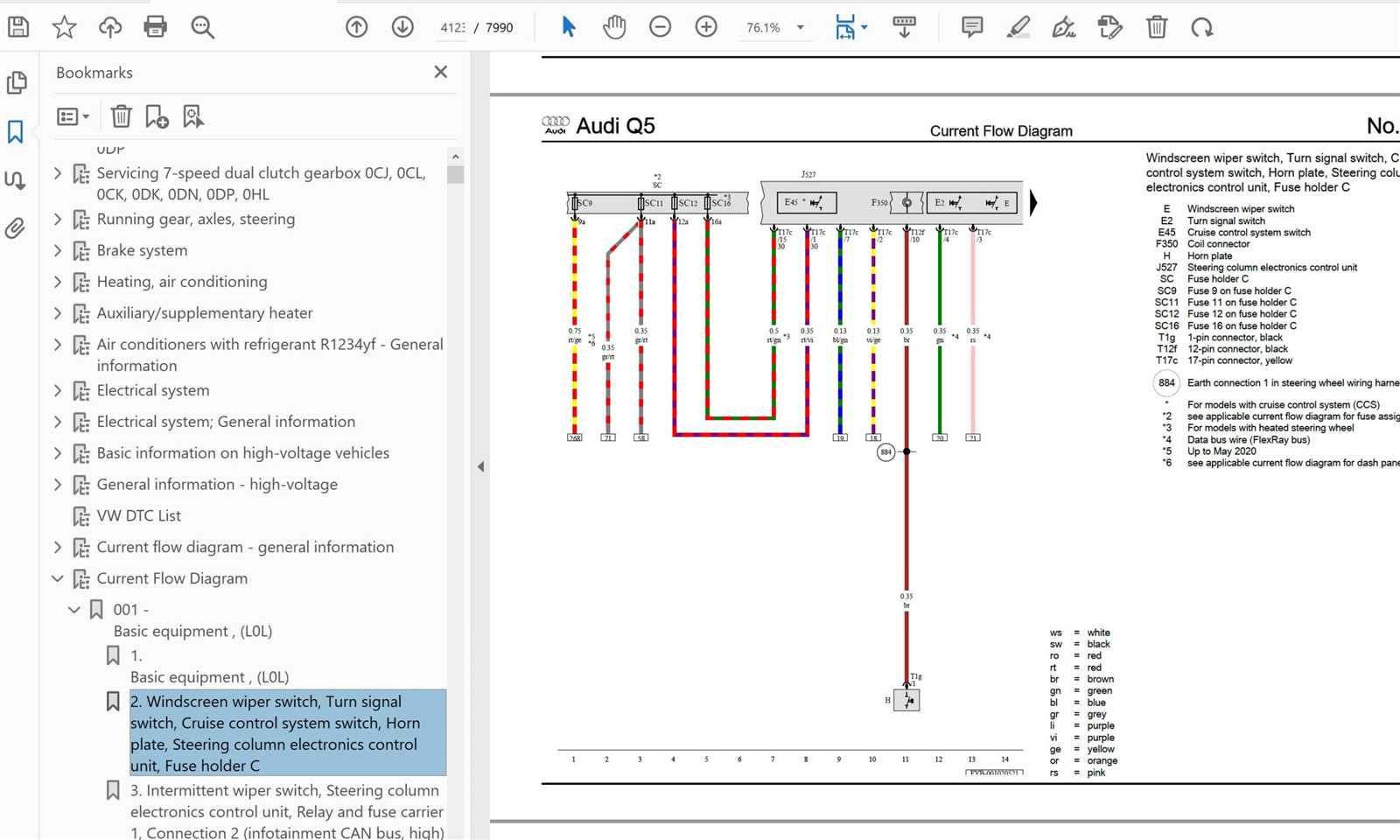1400x840 pixels.
Task: Expand the Brake system bookmark
Action: coord(58,250)
